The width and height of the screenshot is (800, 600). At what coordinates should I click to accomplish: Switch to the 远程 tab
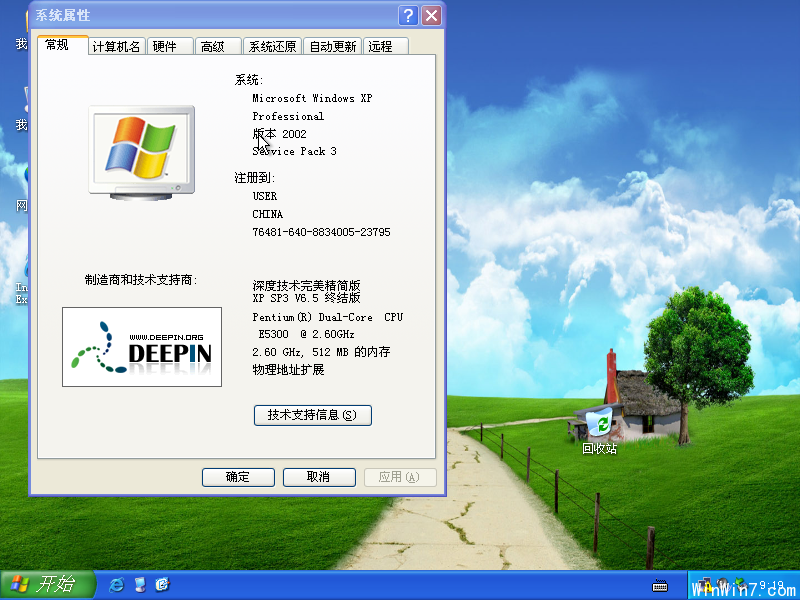[x=386, y=46]
